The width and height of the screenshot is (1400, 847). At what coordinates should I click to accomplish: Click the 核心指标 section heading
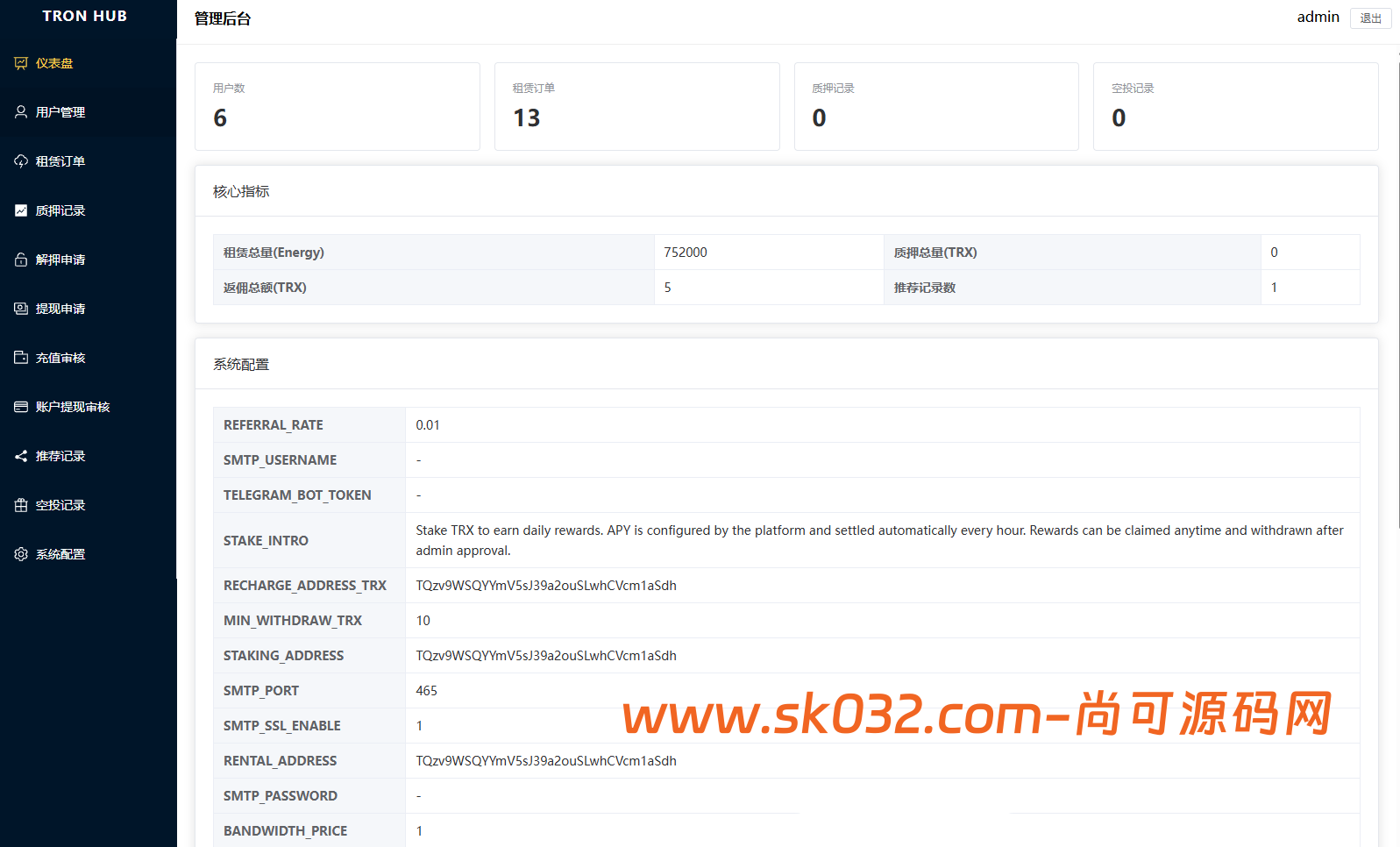point(241,191)
